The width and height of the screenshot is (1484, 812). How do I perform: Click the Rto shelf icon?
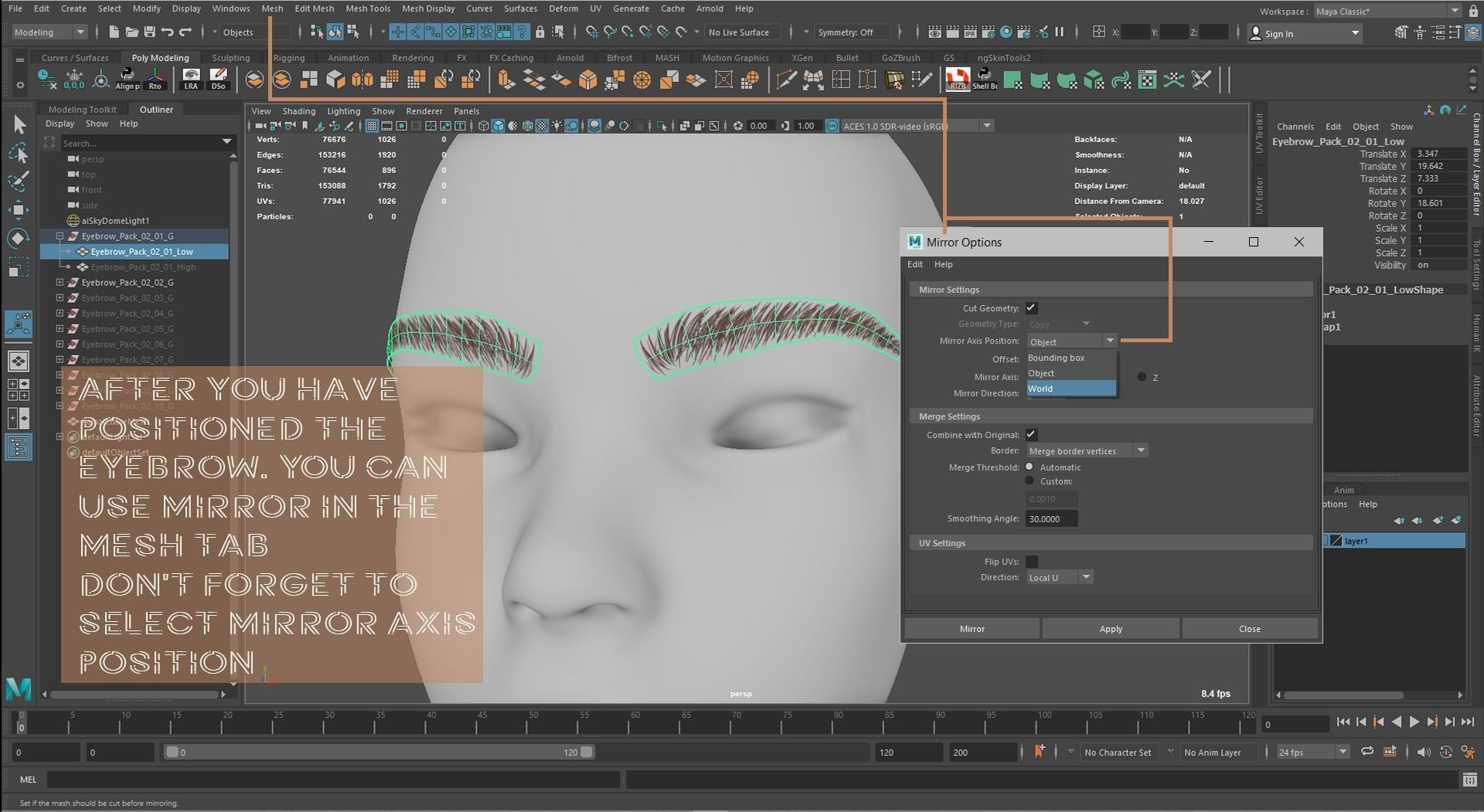point(155,79)
